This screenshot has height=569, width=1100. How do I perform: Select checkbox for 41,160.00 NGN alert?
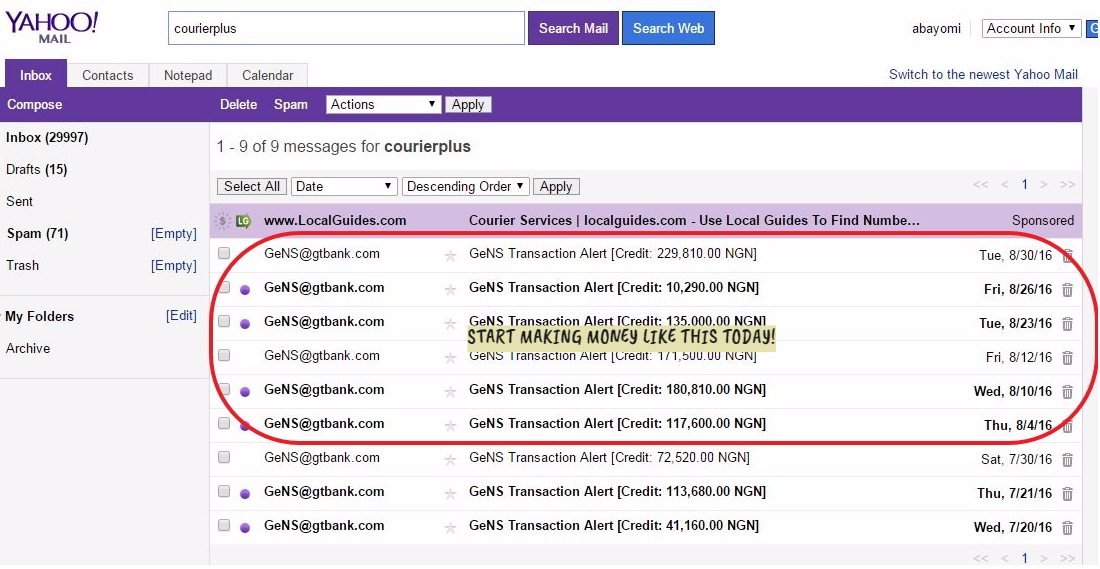[224, 525]
